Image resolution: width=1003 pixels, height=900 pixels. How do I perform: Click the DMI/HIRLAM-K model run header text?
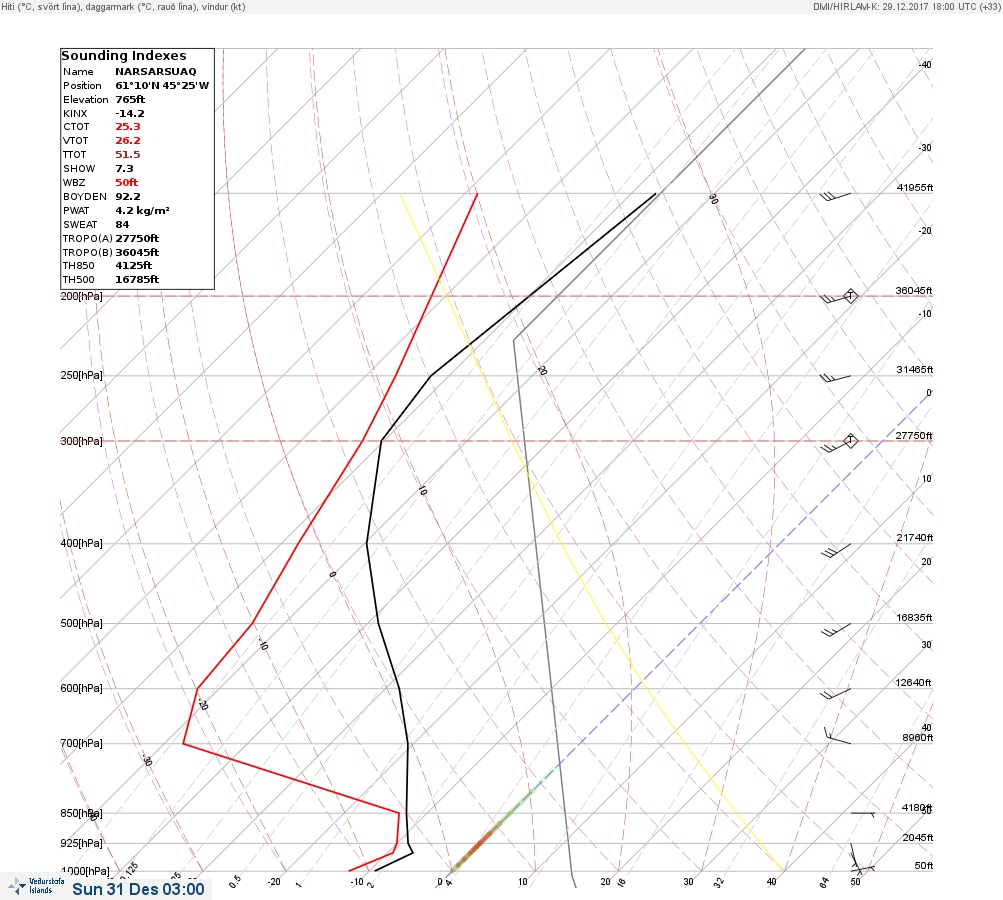coord(906,6)
